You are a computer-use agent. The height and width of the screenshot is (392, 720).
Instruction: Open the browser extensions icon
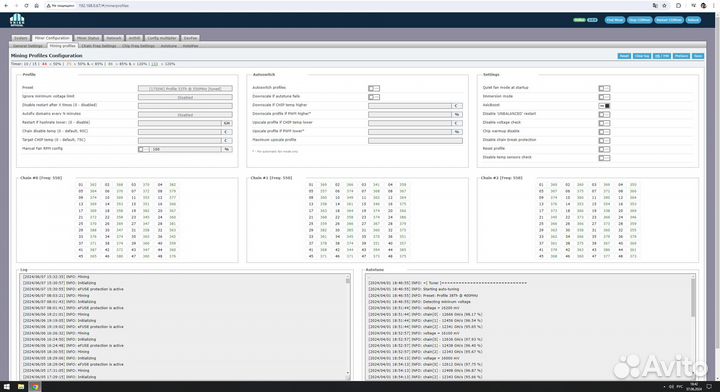pyautogui.click(x=678, y=6)
